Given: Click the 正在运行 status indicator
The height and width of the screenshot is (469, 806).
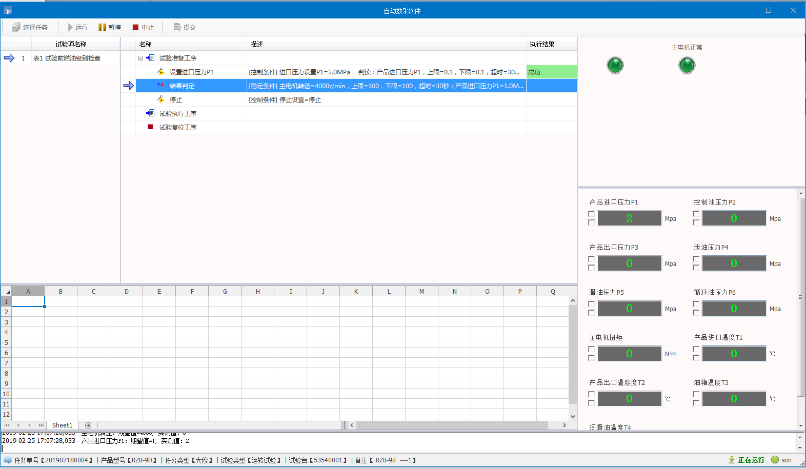Looking at the screenshot, I should pyautogui.click(x=746, y=460).
